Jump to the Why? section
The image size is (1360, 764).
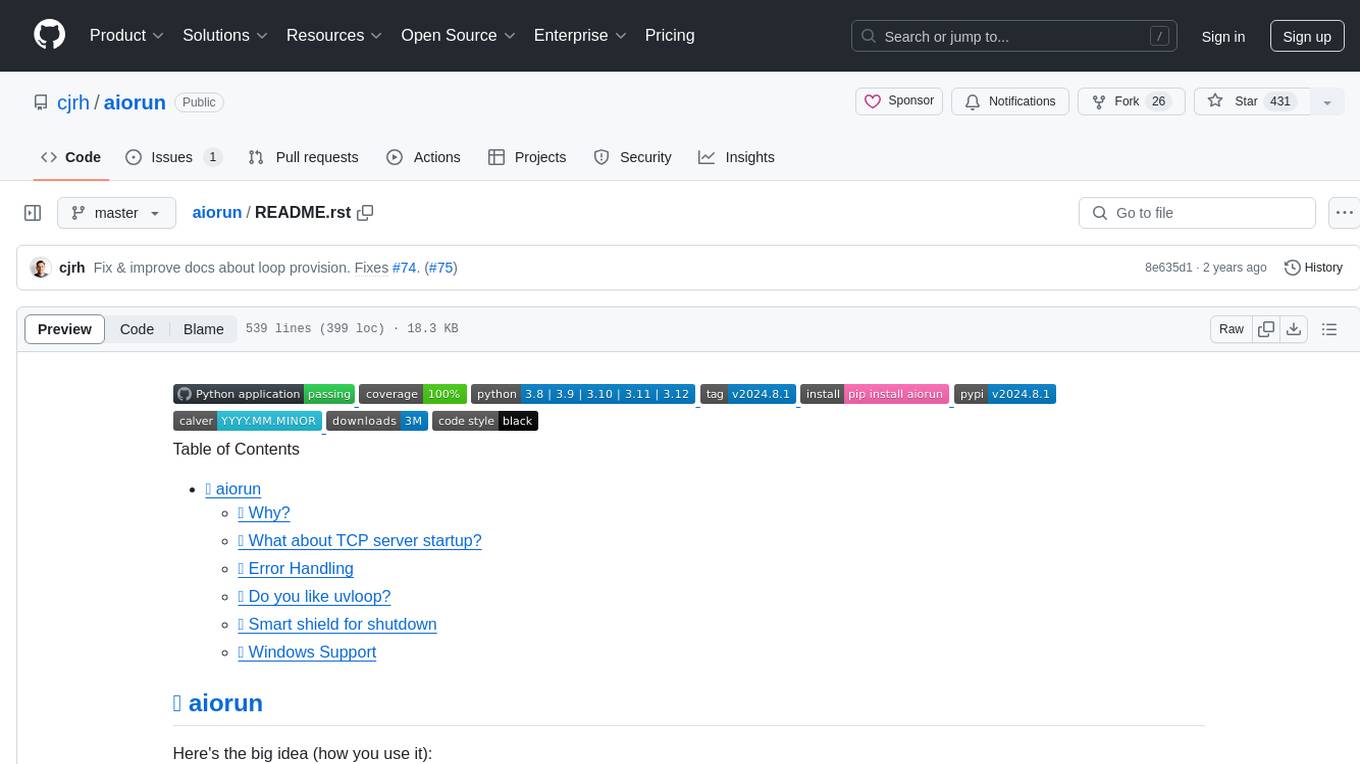point(264,513)
